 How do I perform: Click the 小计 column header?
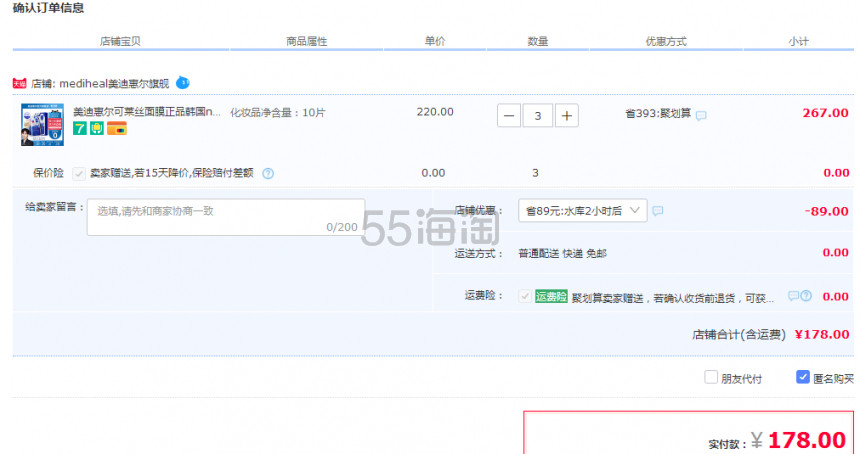coord(799,41)
